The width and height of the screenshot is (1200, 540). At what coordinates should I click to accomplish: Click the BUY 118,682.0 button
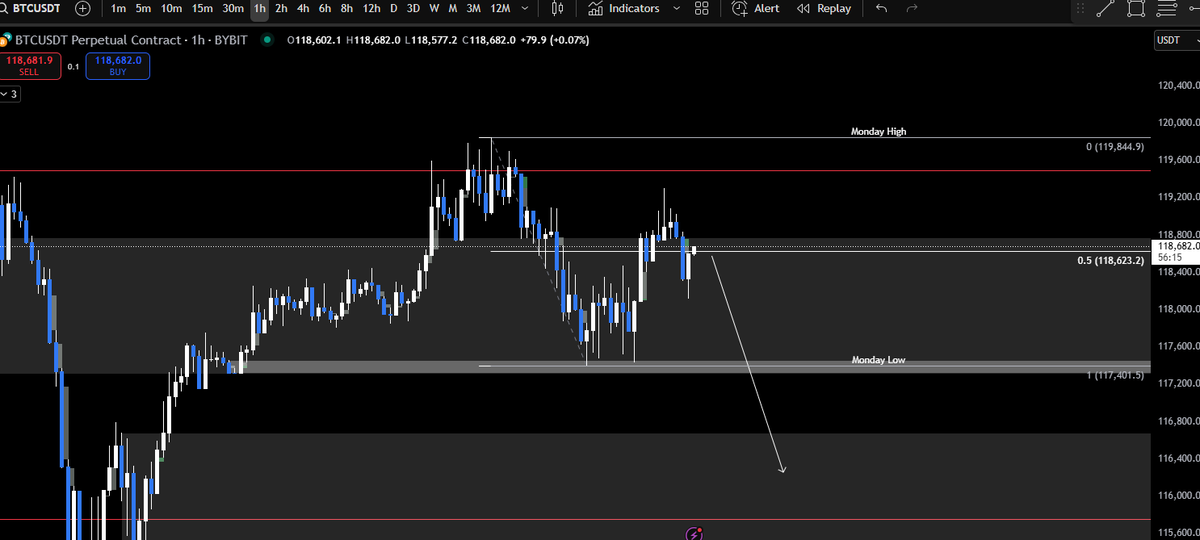click(118, 66)
